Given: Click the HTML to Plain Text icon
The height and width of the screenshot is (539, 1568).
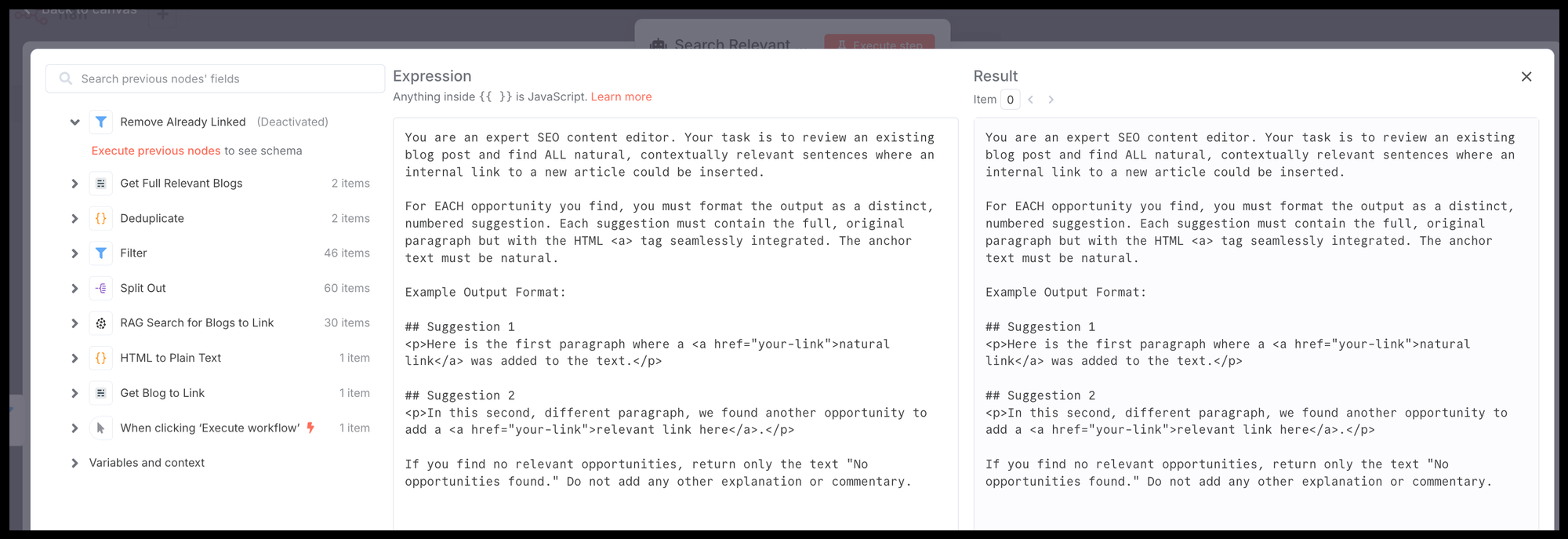Looking at the screenshot, I should click(101, 359).
